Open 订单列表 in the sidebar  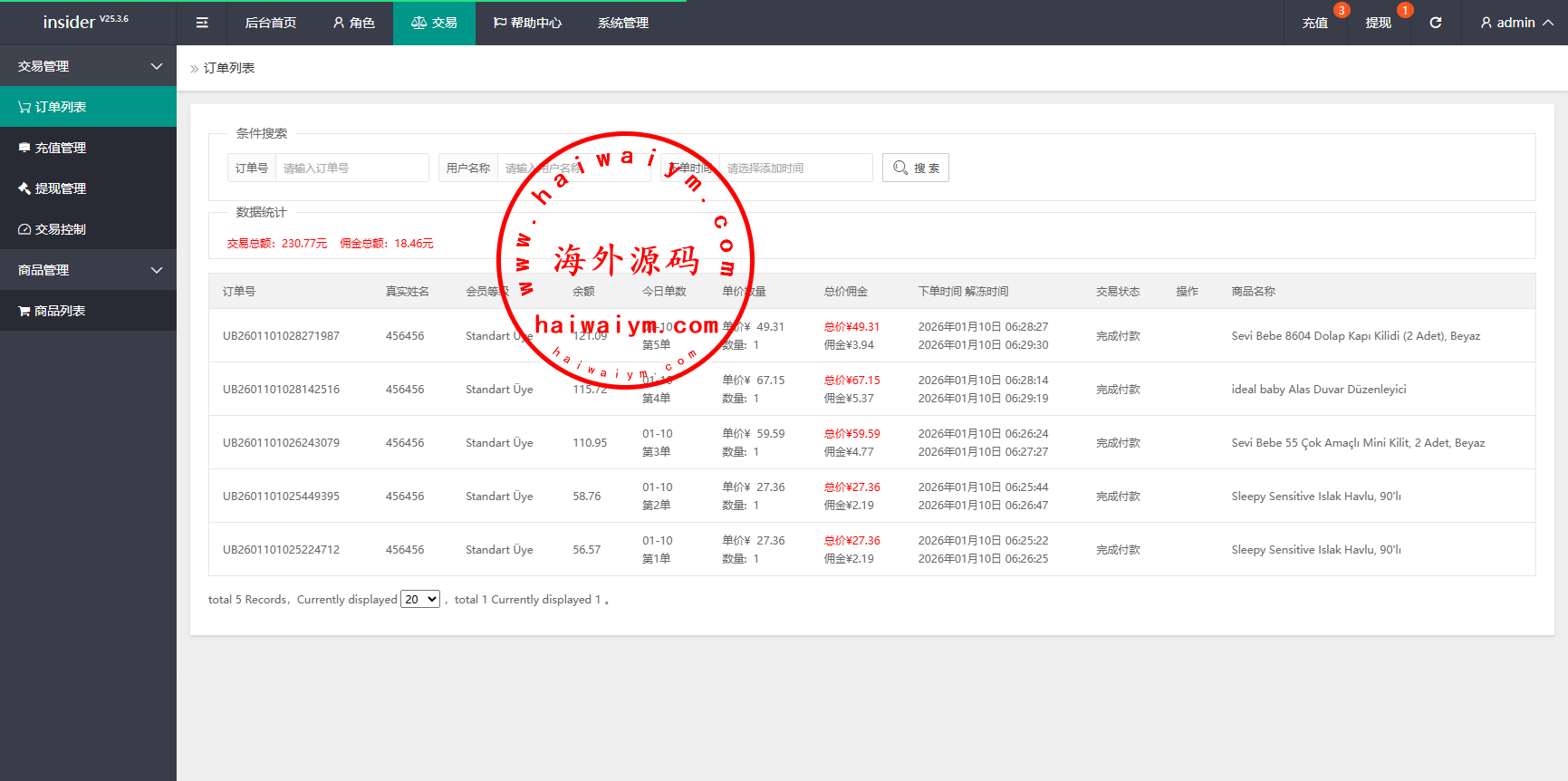[88, 107]
